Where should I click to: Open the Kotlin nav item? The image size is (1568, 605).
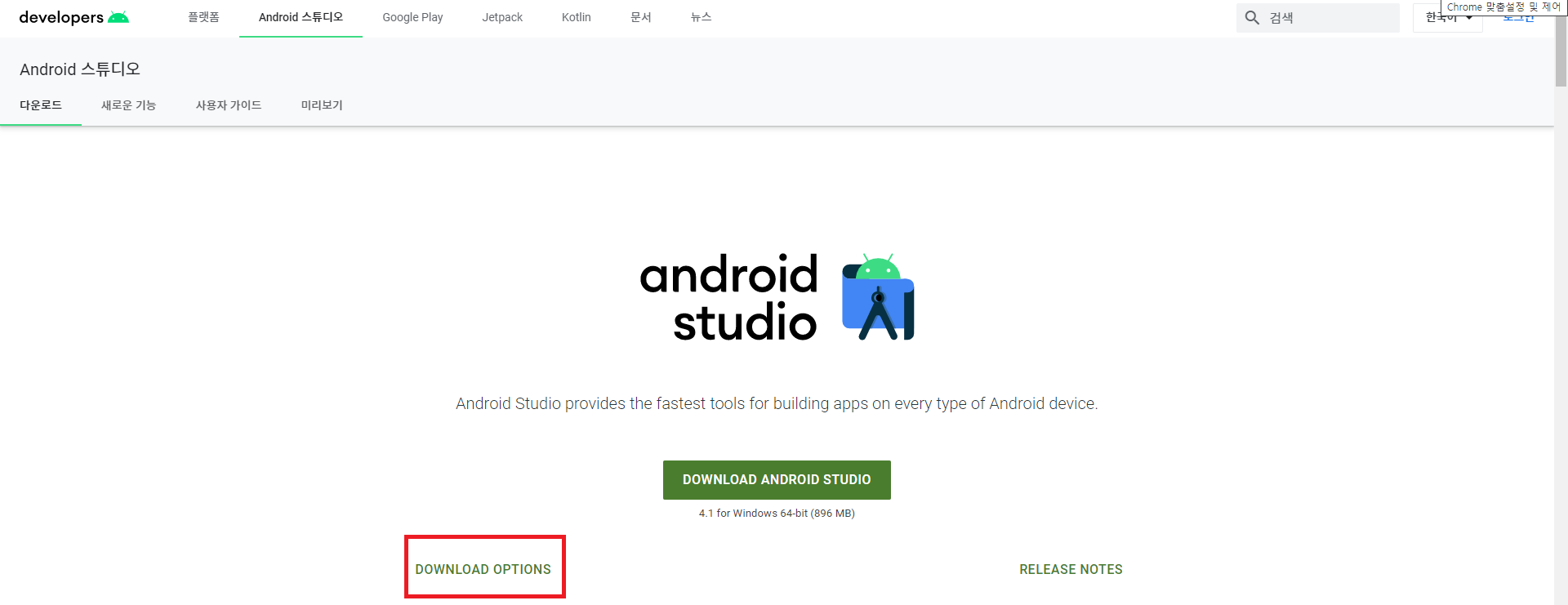click(577, 17)
